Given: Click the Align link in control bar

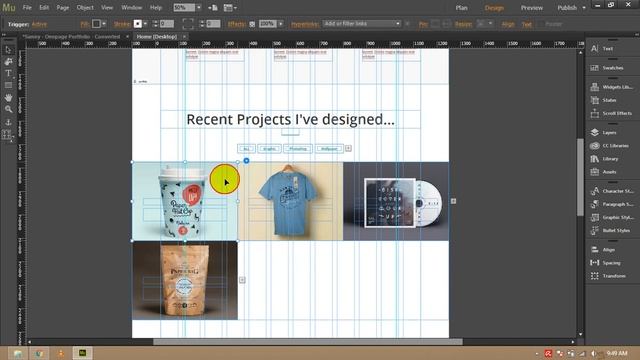Looking at the screenshot, I should [508, 24].
